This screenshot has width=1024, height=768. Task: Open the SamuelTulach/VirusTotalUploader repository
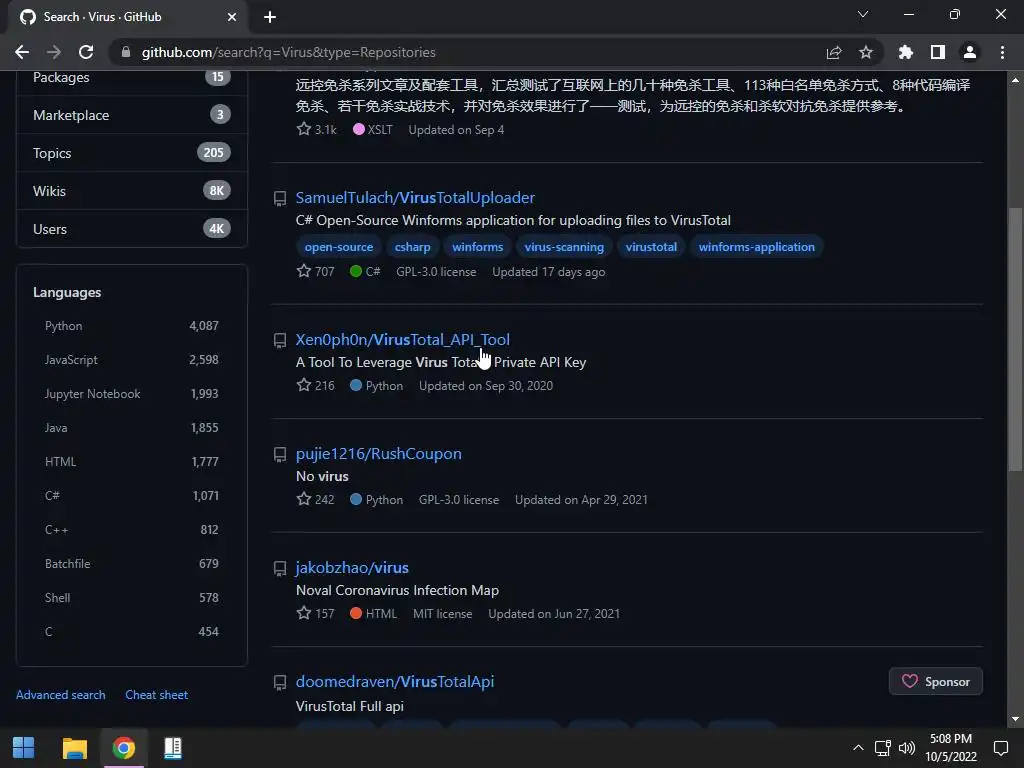pyautogui.click(x=415, y=197)
